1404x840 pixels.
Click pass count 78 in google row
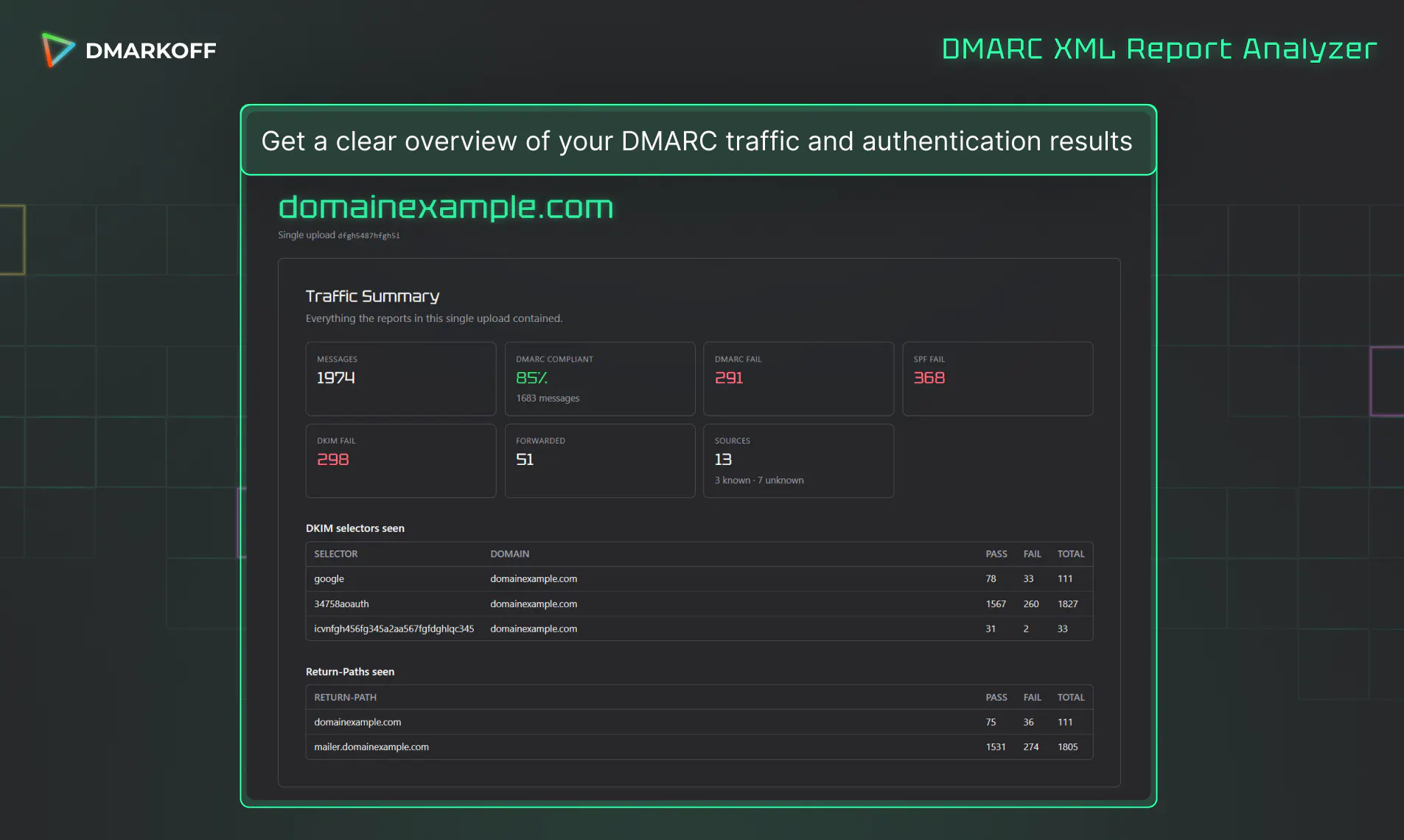(991, 579)
